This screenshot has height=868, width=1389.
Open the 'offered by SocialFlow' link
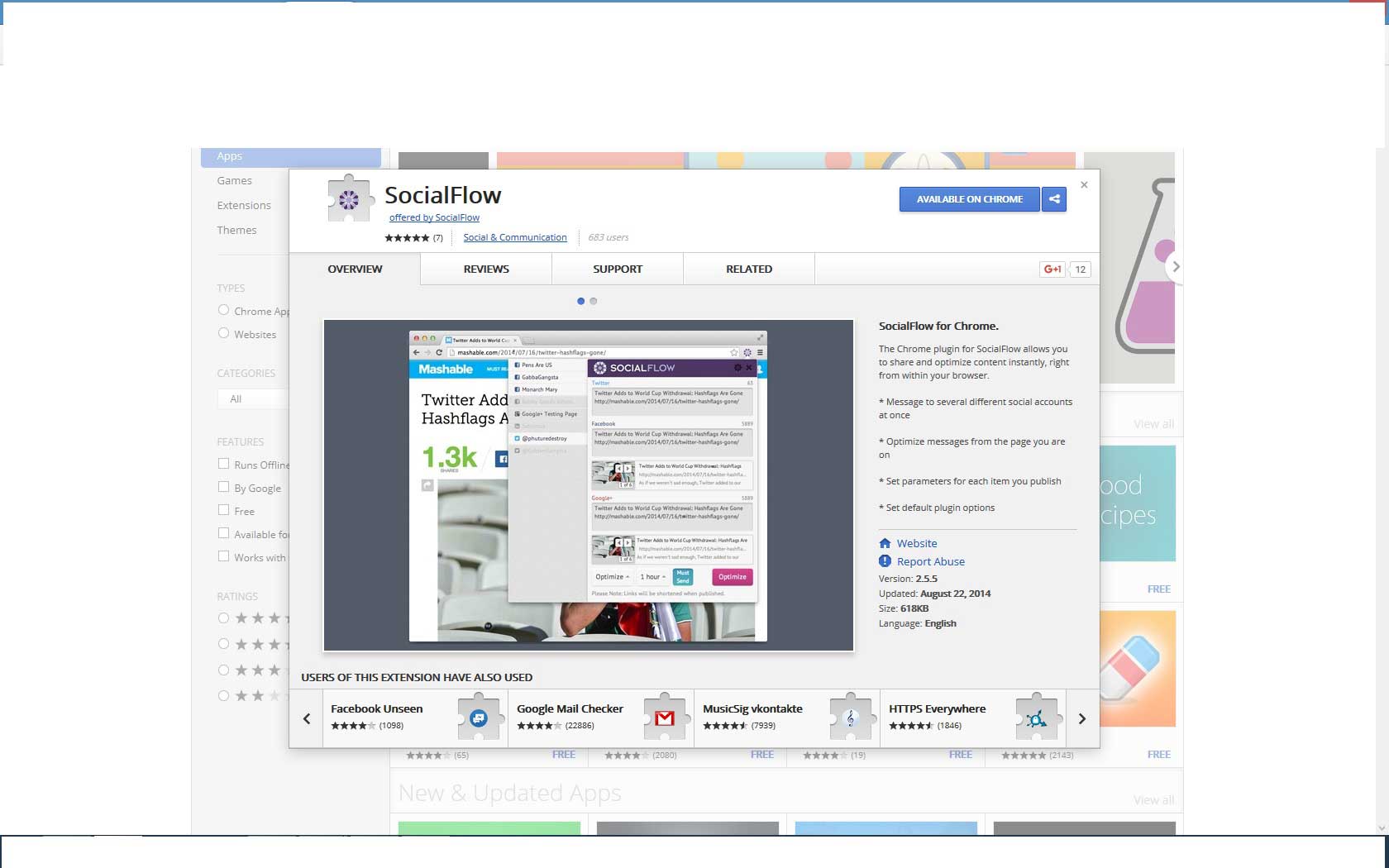(434, 218)
